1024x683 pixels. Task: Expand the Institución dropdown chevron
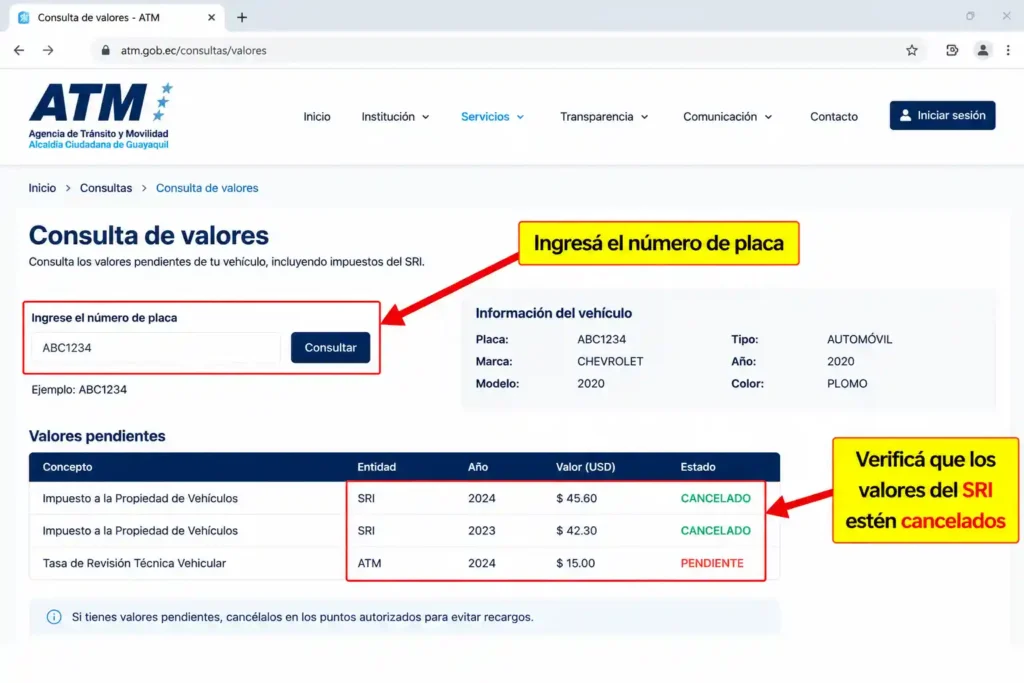[425, 117]
